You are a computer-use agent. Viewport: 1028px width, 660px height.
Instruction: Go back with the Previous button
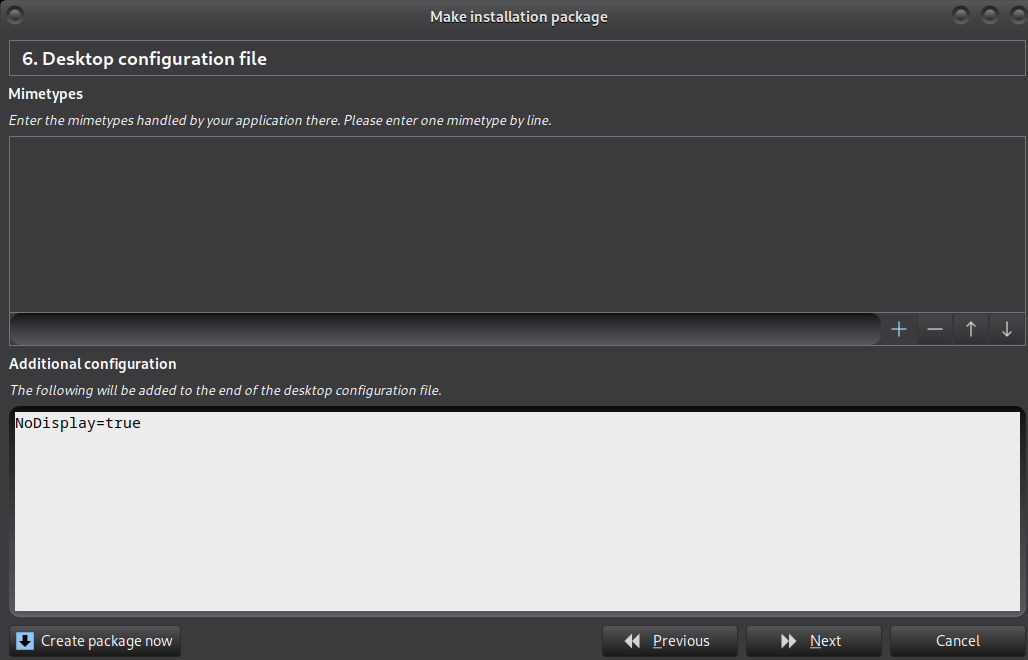[670, 641]
